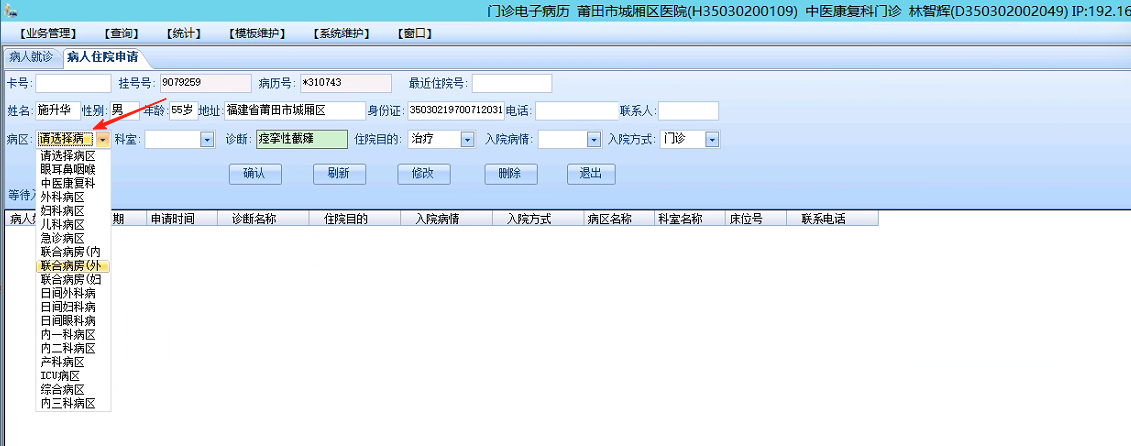Click the application icon in title bar
The image size is (1131, 446).
click(9, 9)
